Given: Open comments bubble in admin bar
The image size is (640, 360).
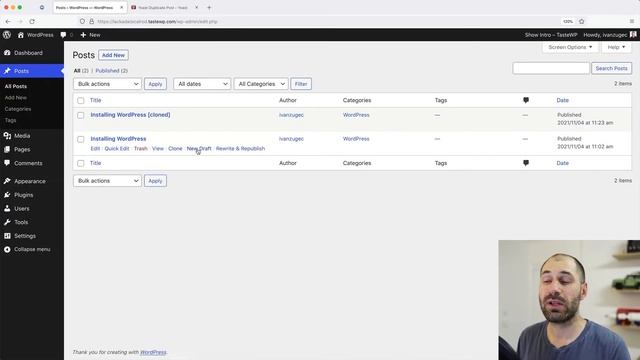Looking at the screenshot, I should click(x=63, y=35).
